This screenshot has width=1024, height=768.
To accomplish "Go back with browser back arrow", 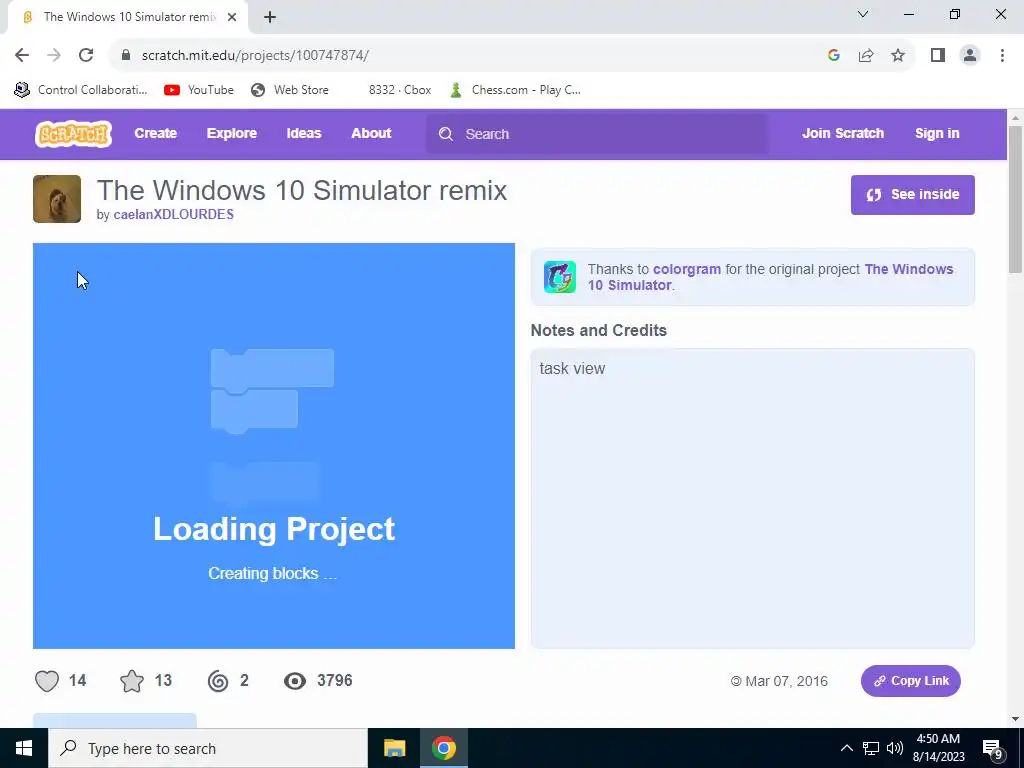I will 22,55.
